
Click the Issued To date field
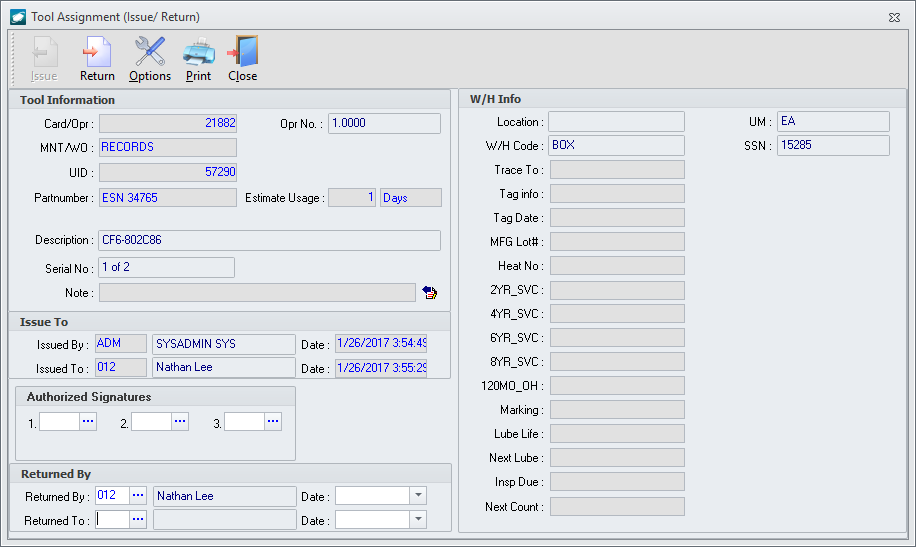(x=381, y=368)
